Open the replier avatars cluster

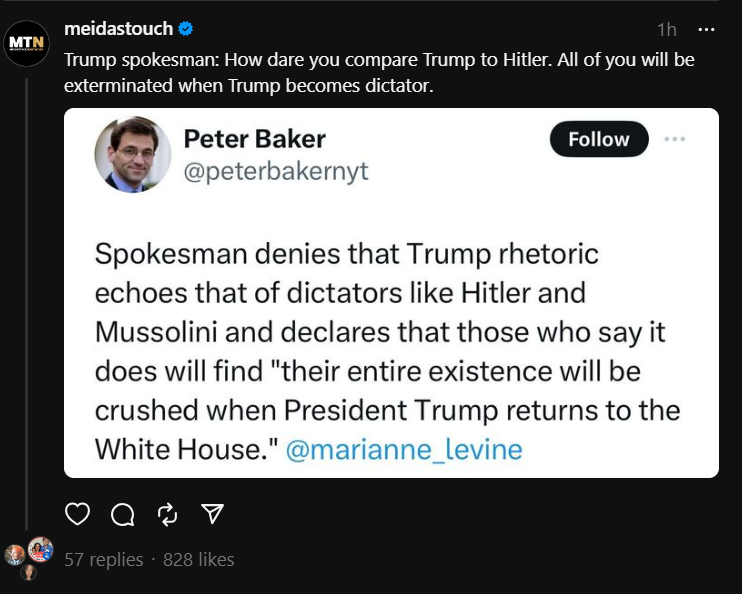[x=28, y=557]
